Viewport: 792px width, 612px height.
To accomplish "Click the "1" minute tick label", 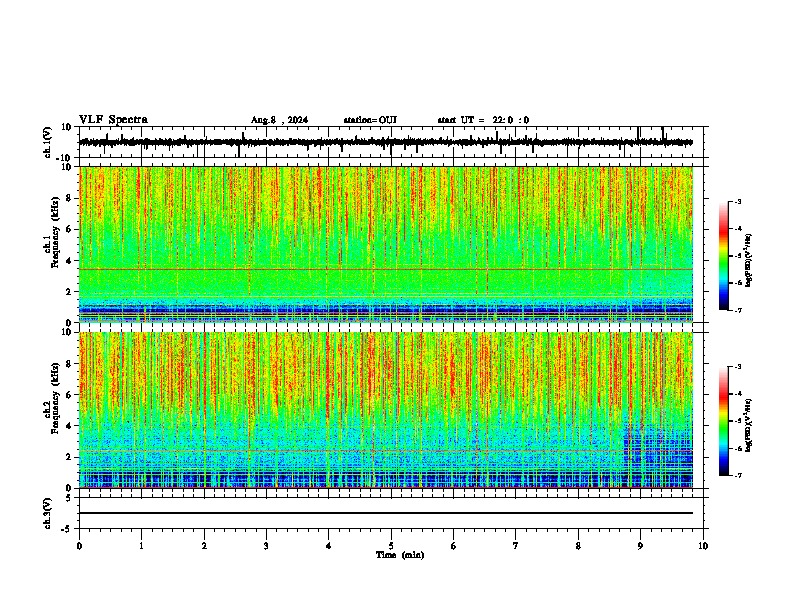I will click(x=141, y=546).
